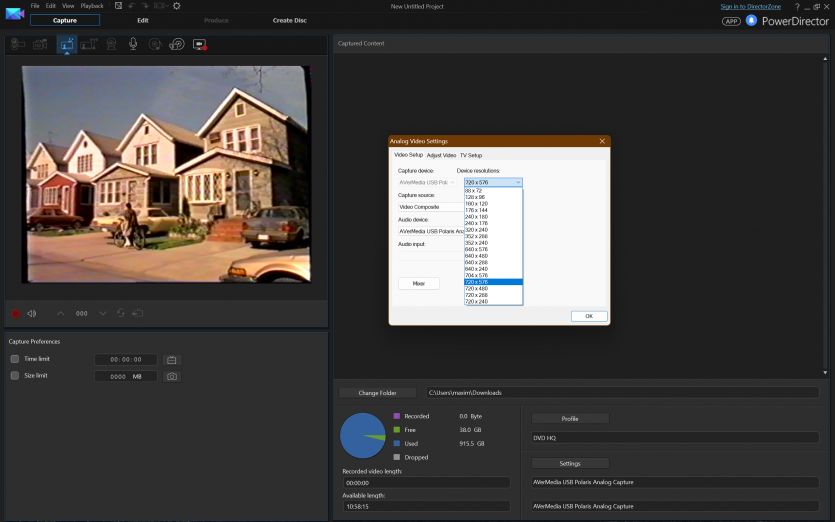Select the CD audio capture icon

155,44
